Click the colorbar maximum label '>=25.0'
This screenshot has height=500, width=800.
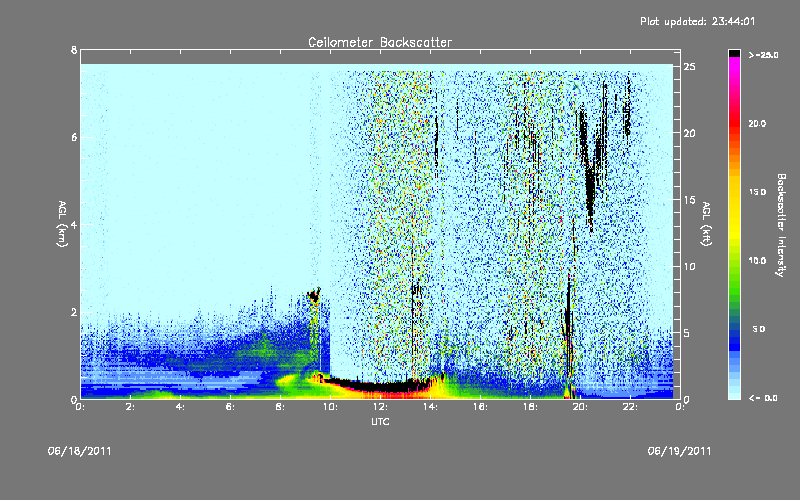(763, 55)
